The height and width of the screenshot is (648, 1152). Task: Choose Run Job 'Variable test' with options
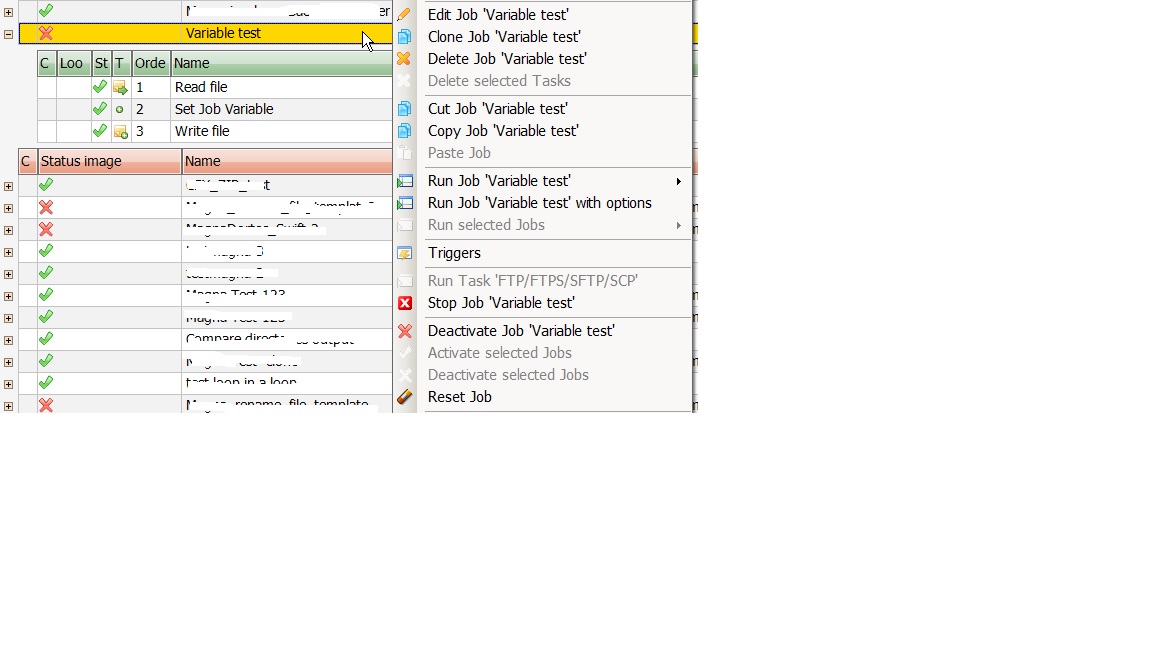click(539, 203)
